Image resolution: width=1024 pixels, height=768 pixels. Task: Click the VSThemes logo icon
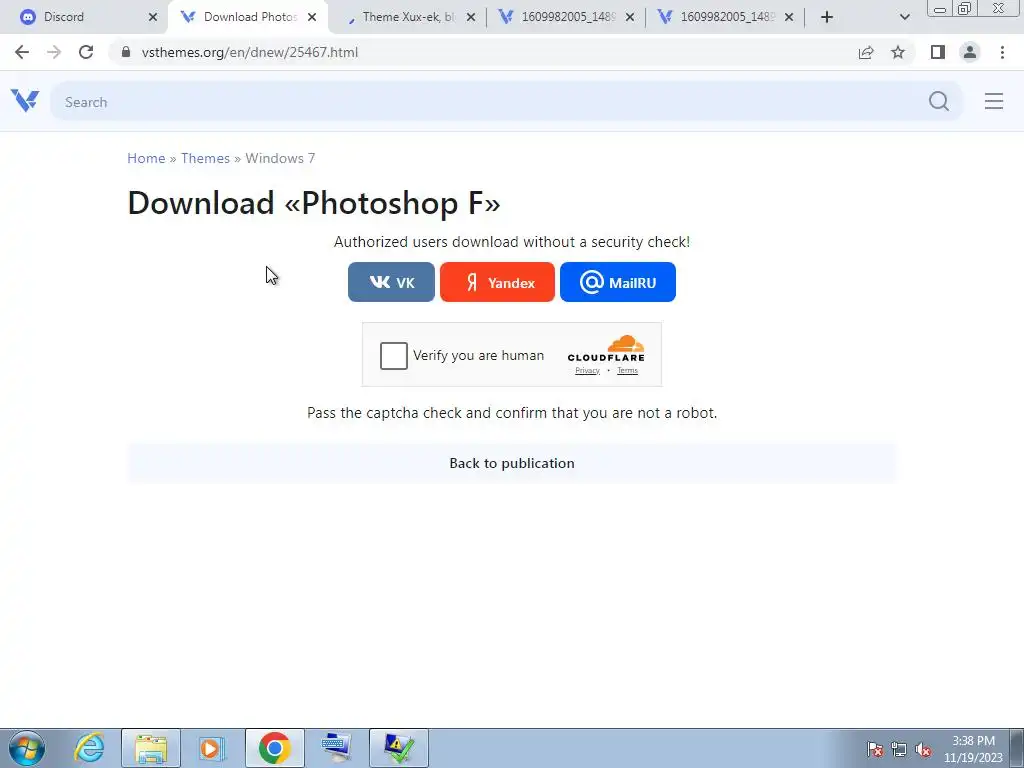tap(25, 101)
